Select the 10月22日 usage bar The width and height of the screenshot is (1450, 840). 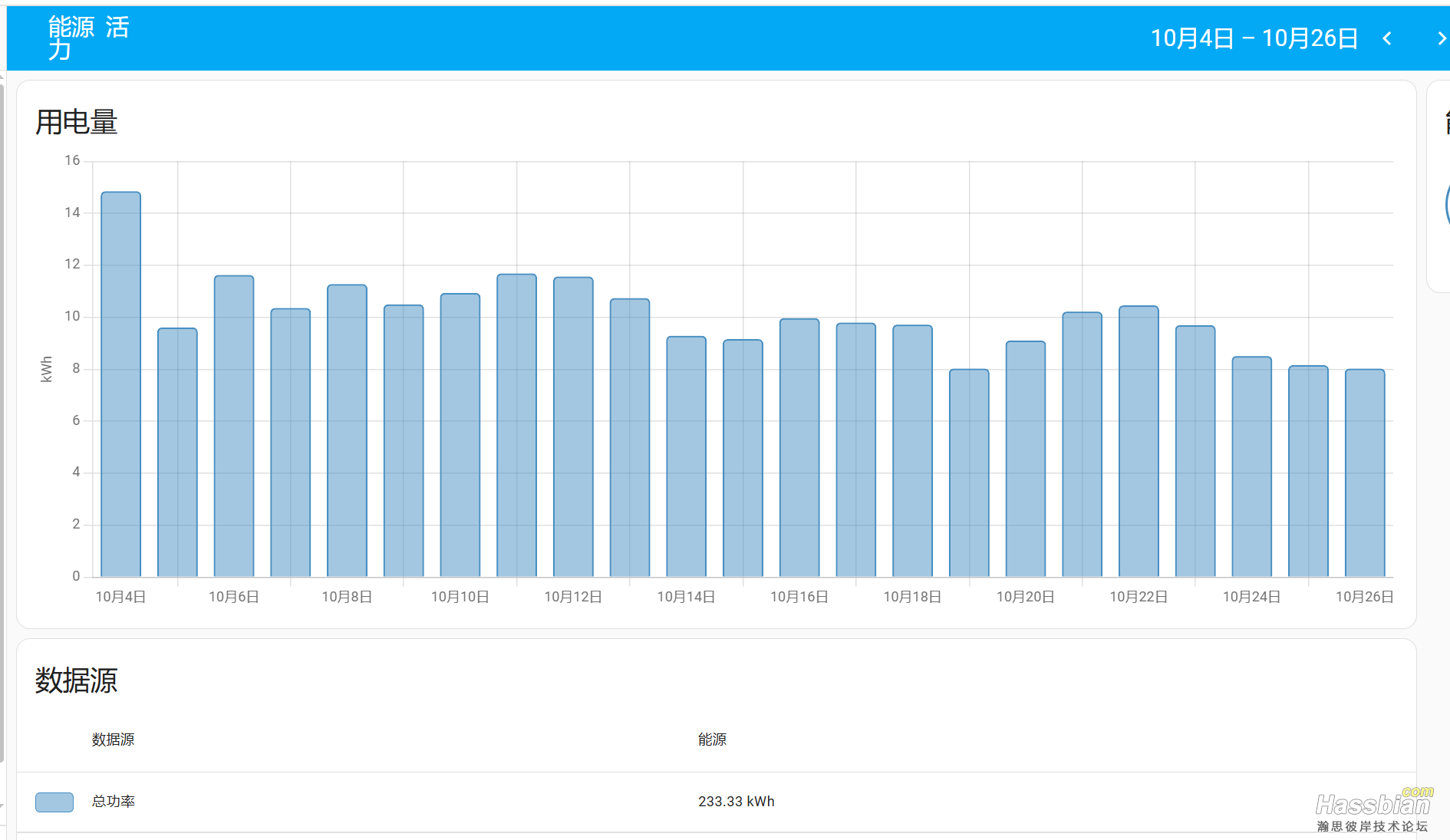1139,441
